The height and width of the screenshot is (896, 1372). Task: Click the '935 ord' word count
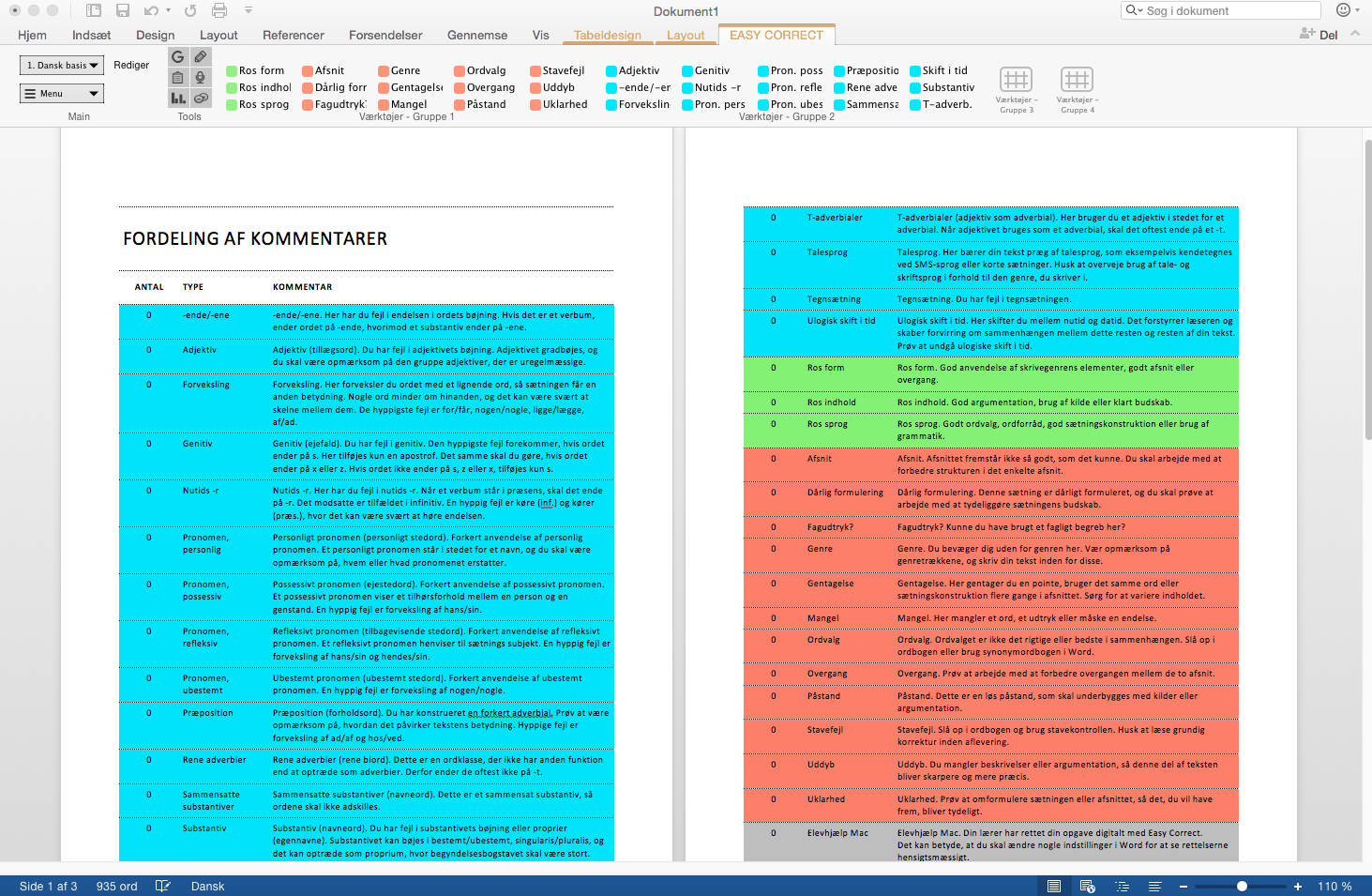116,886
